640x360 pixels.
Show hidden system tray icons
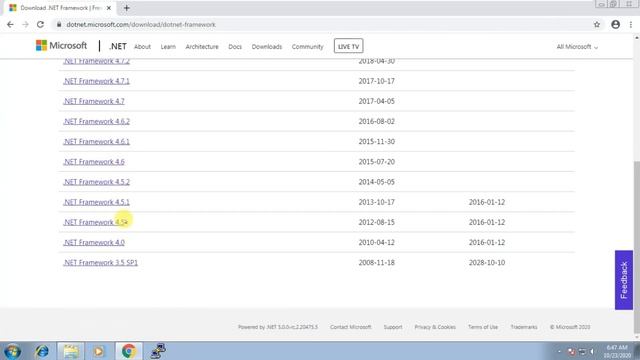pyautogui.click(x=559, y=351)
